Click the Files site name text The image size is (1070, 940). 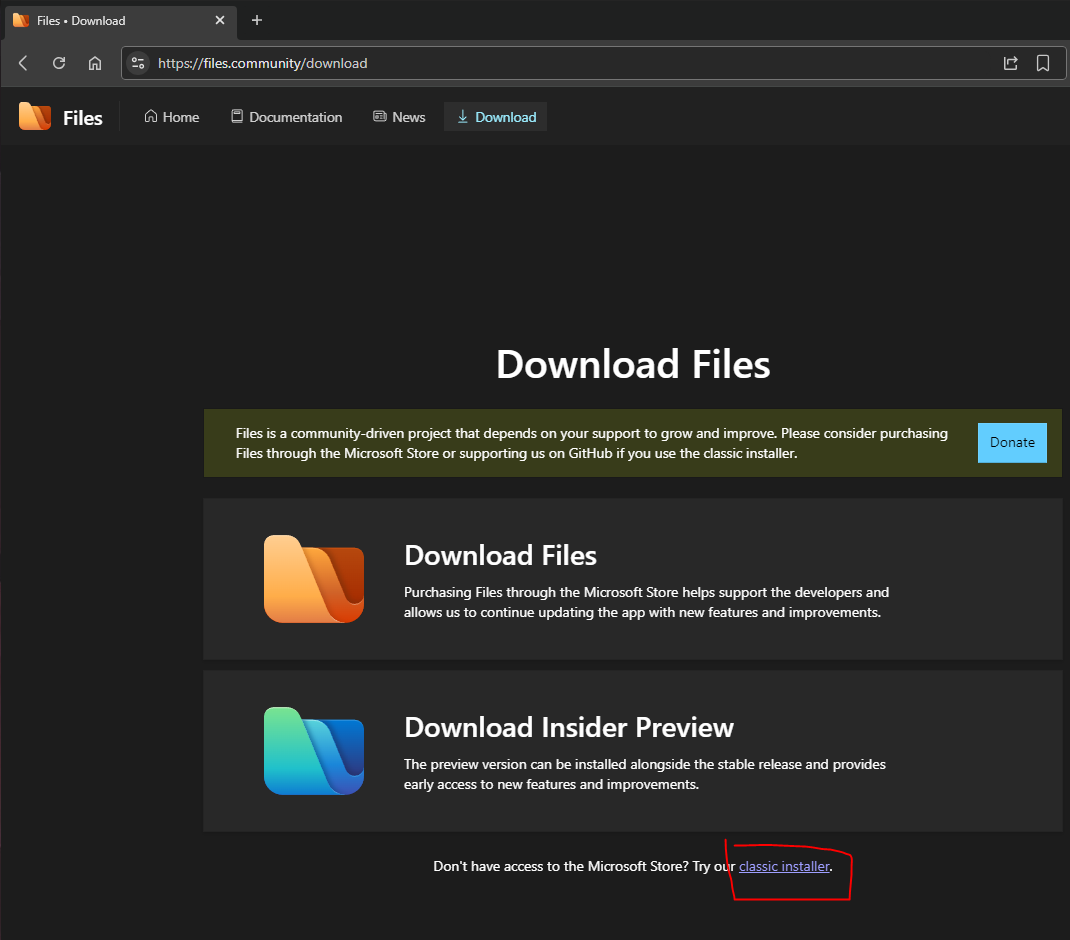pos(83,118)
